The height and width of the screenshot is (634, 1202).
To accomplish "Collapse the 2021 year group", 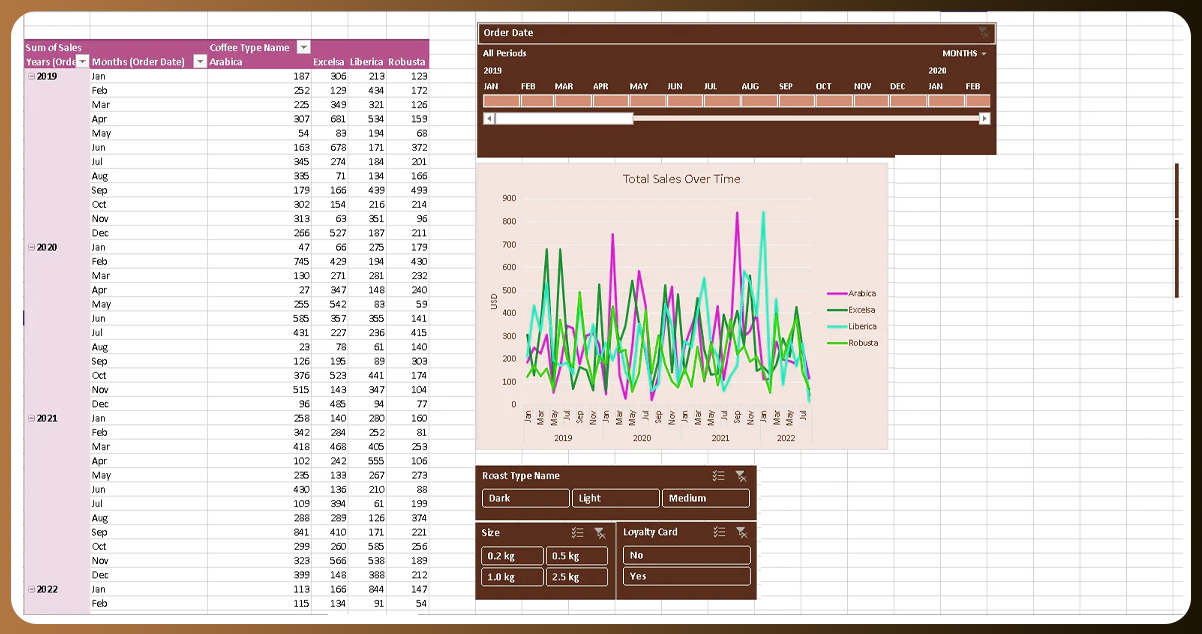I will 31,418.
